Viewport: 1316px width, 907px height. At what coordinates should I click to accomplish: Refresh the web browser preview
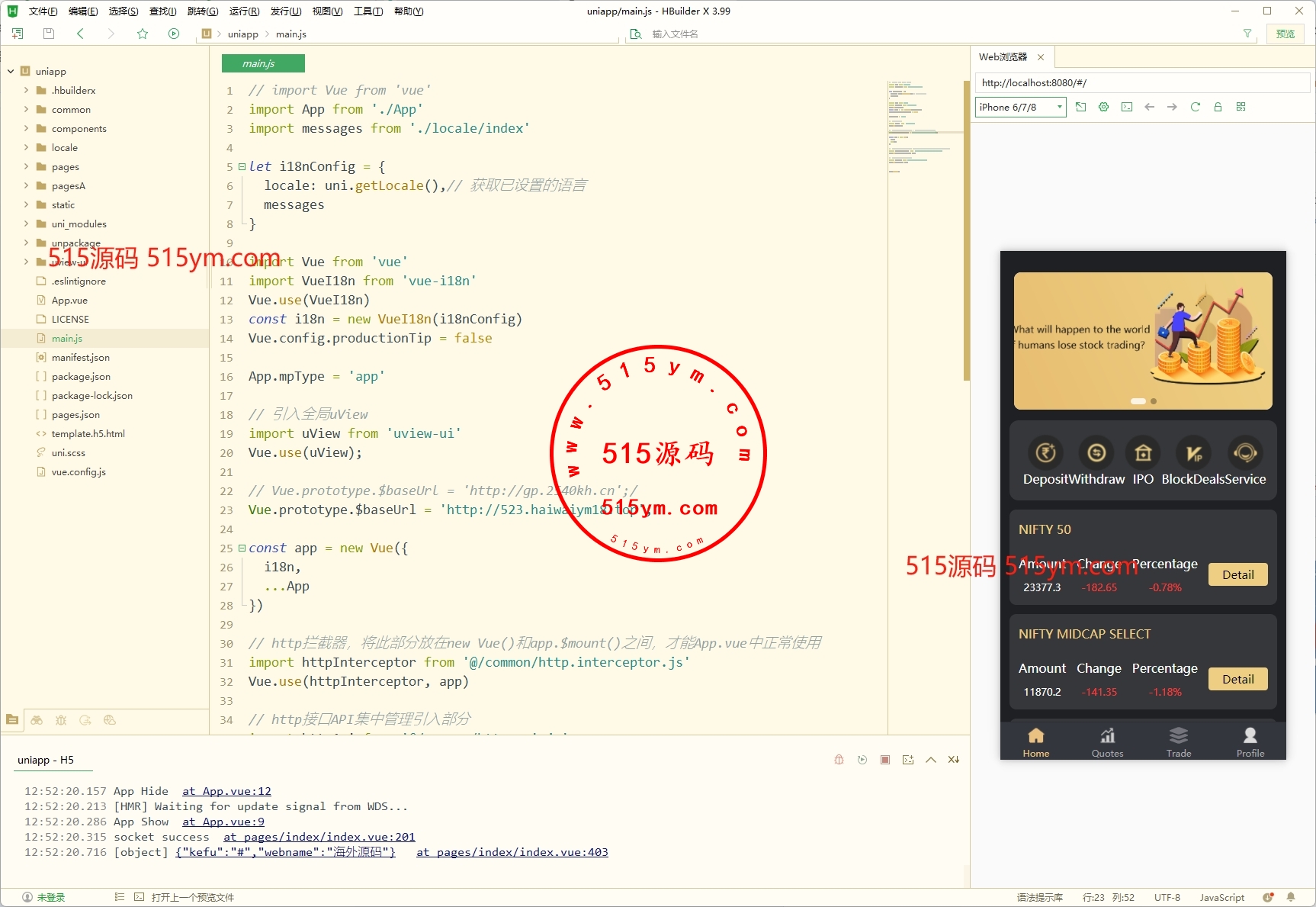coord(1195,107)
